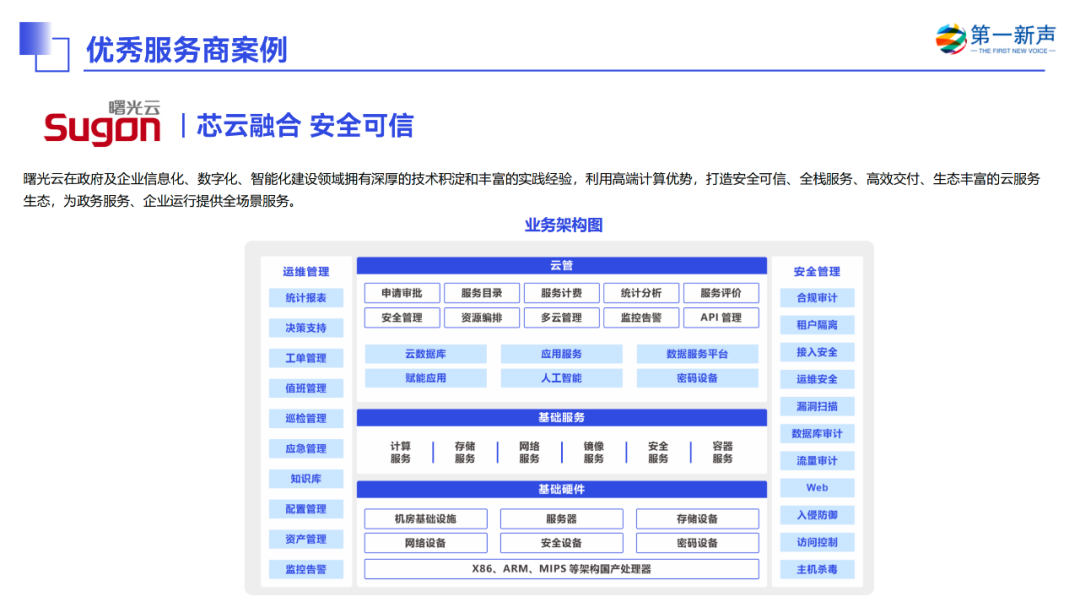Viewport: 1080px width, 613px height.
Task: Click 统计报表 in 运维管理 column
Action: click(x=305, y=298)
